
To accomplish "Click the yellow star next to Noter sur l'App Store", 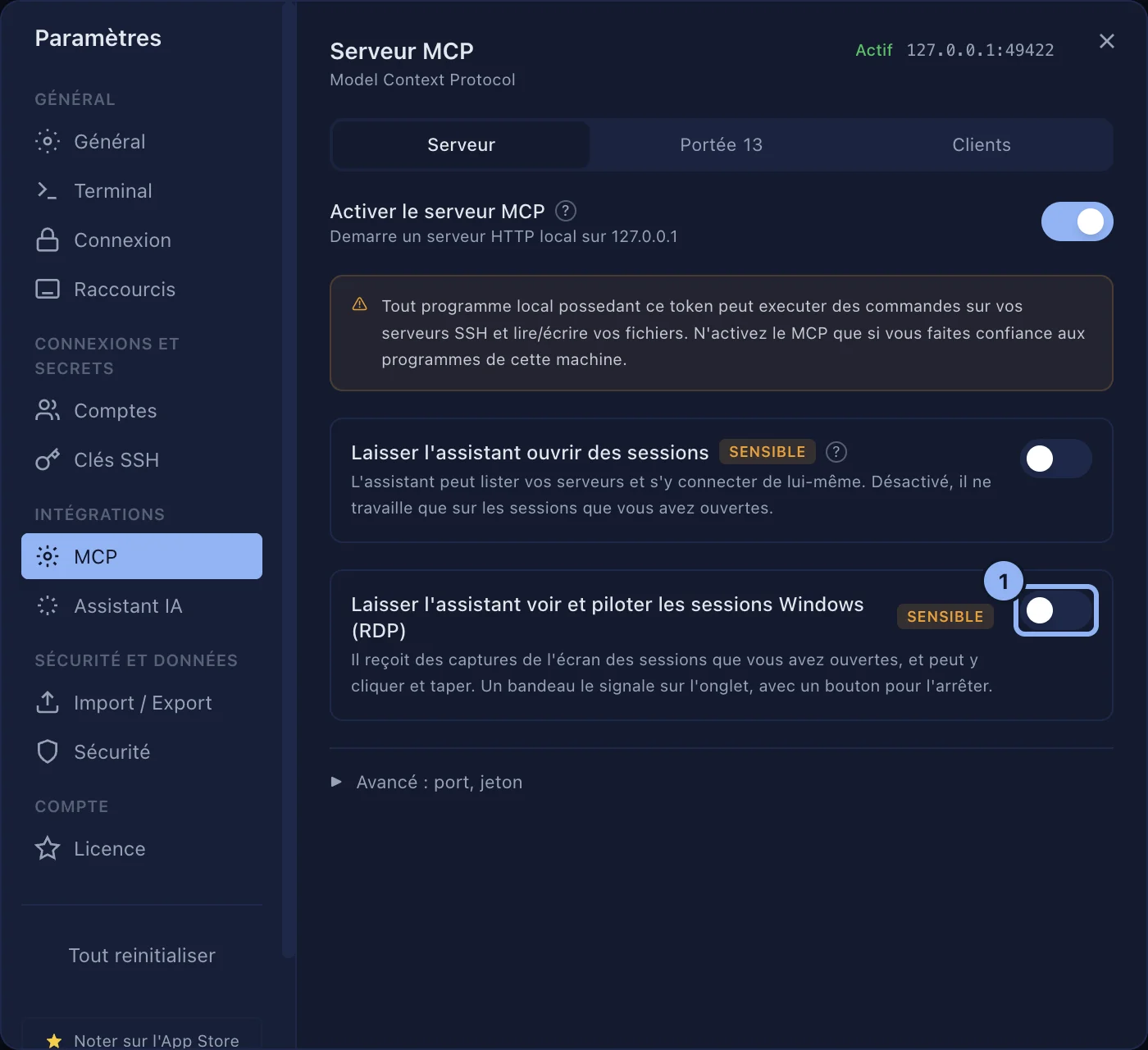I will coord(54,1040).
